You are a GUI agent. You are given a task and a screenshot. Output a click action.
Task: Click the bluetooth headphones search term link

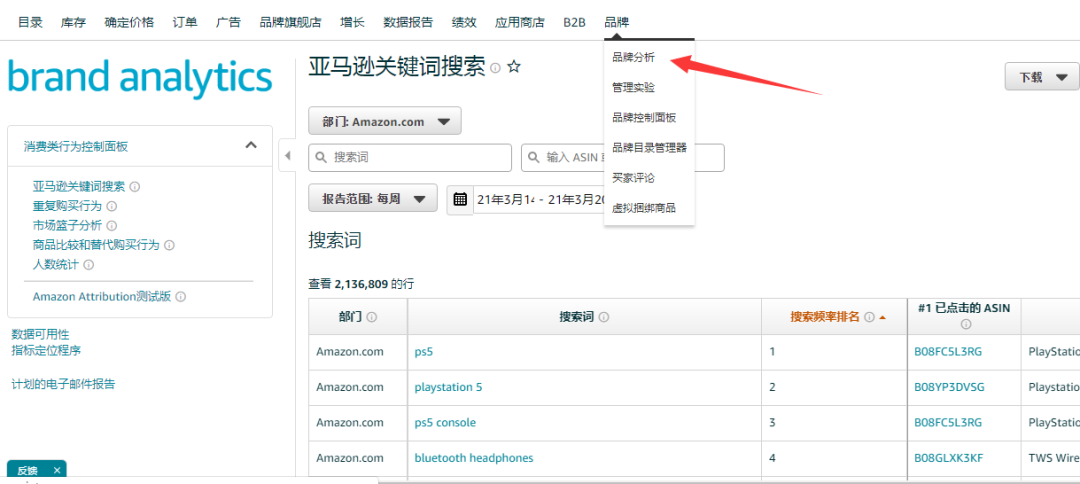[x=474, y=458]
